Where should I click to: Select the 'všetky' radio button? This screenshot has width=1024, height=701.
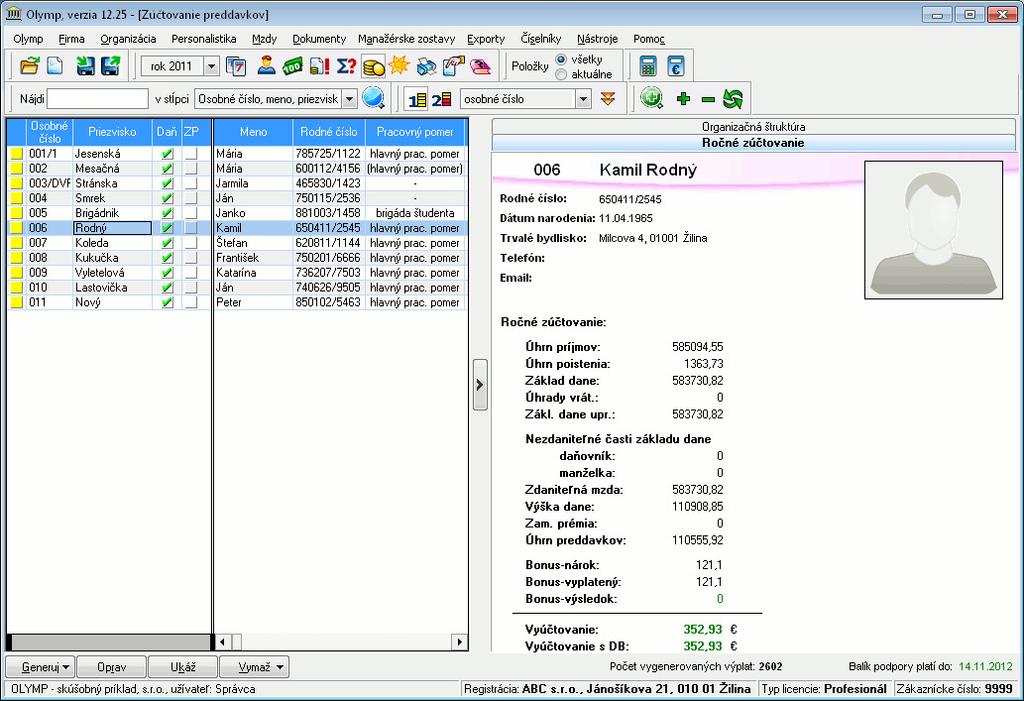point(560,59)
